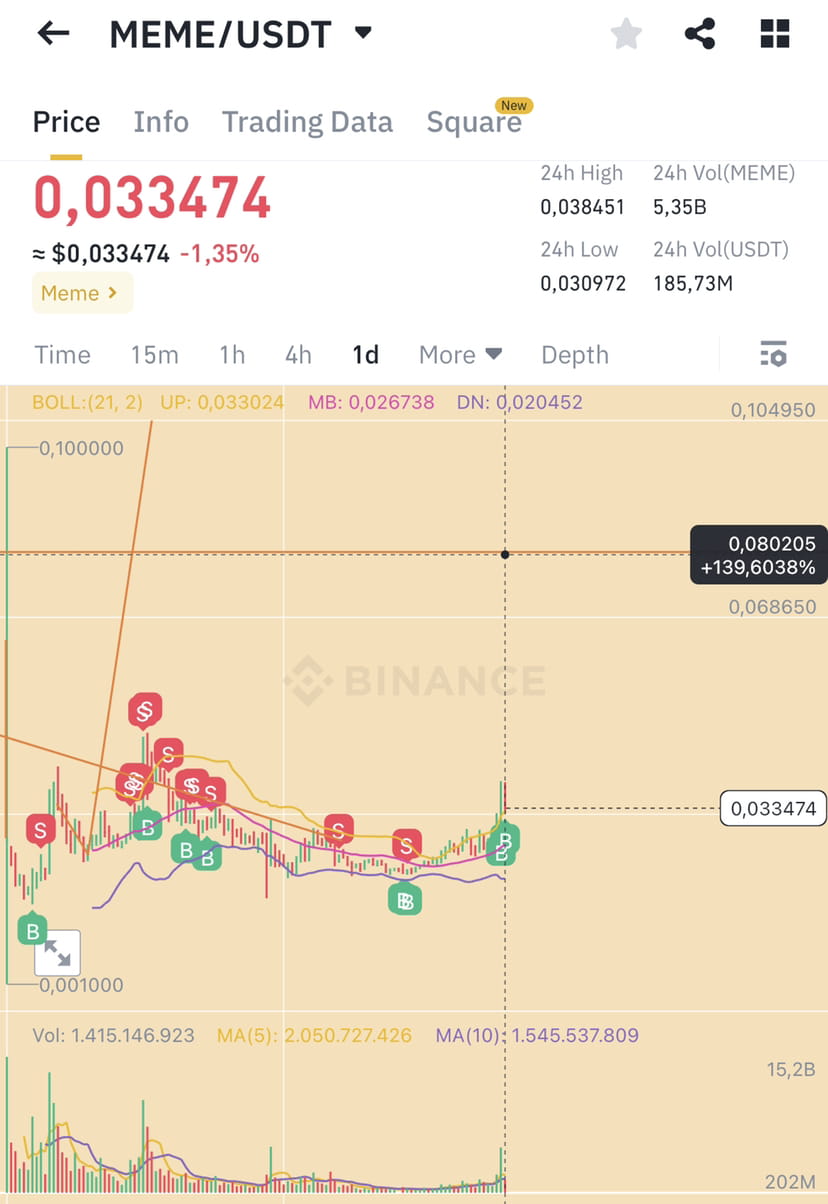Open chart settings icon beside Depth
828x1204 pixels.
point(771,354)
